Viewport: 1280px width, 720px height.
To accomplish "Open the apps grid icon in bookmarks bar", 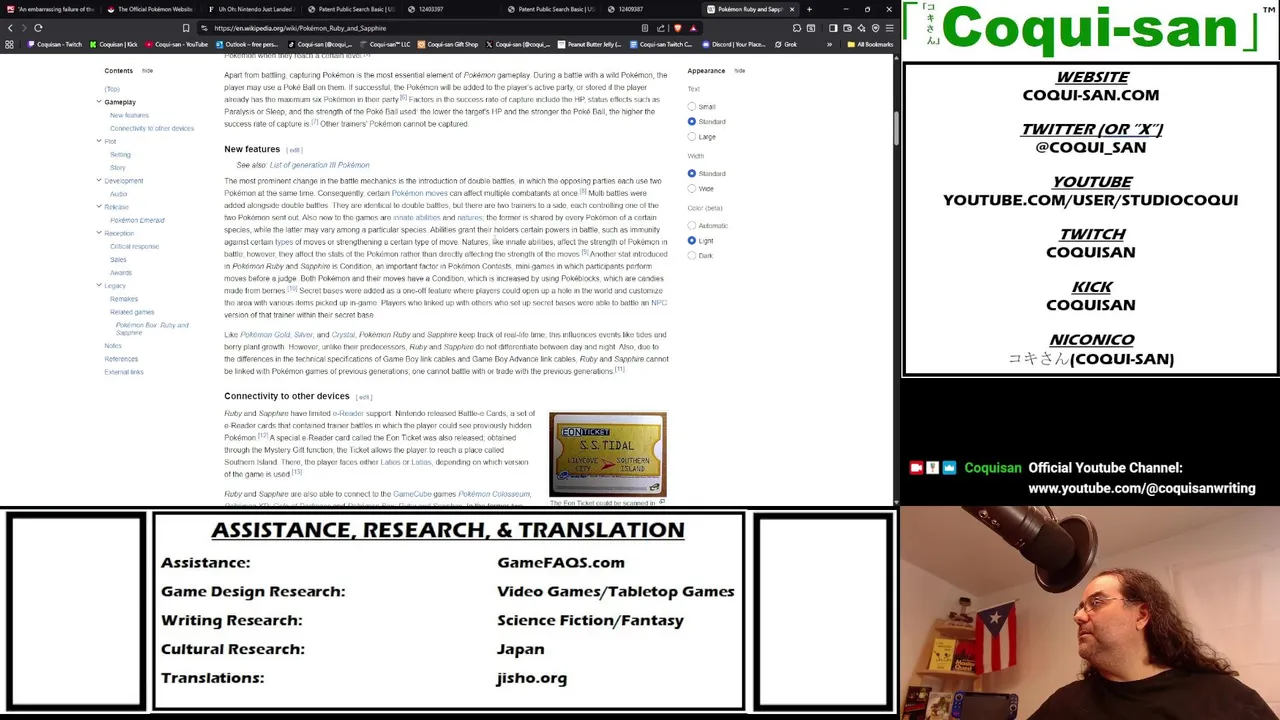I will click(9, 44).
